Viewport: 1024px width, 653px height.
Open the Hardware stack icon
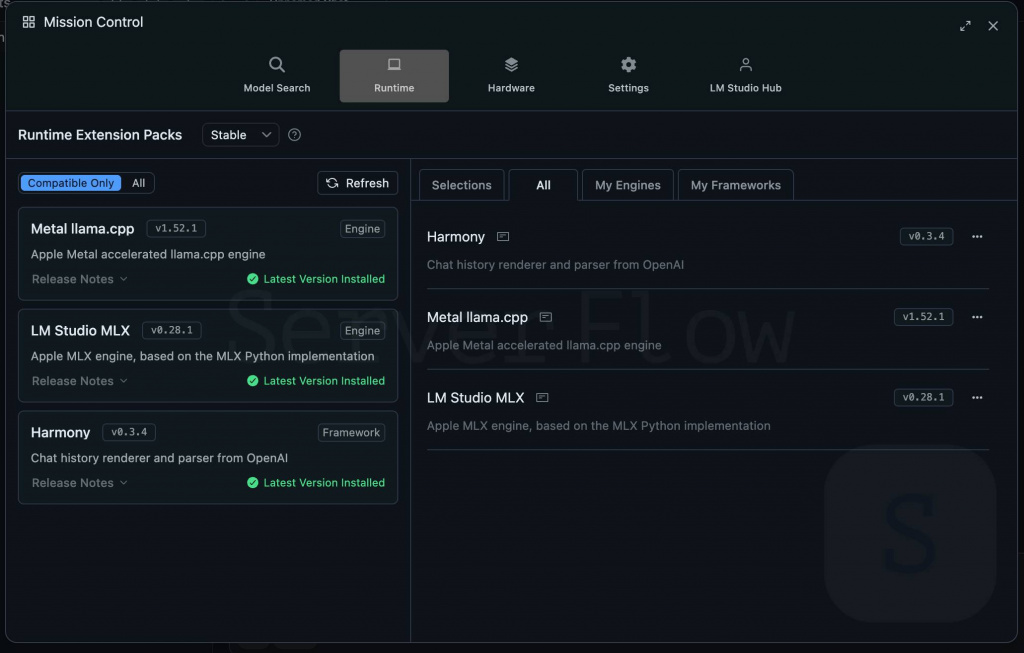(x=511, y=62)
